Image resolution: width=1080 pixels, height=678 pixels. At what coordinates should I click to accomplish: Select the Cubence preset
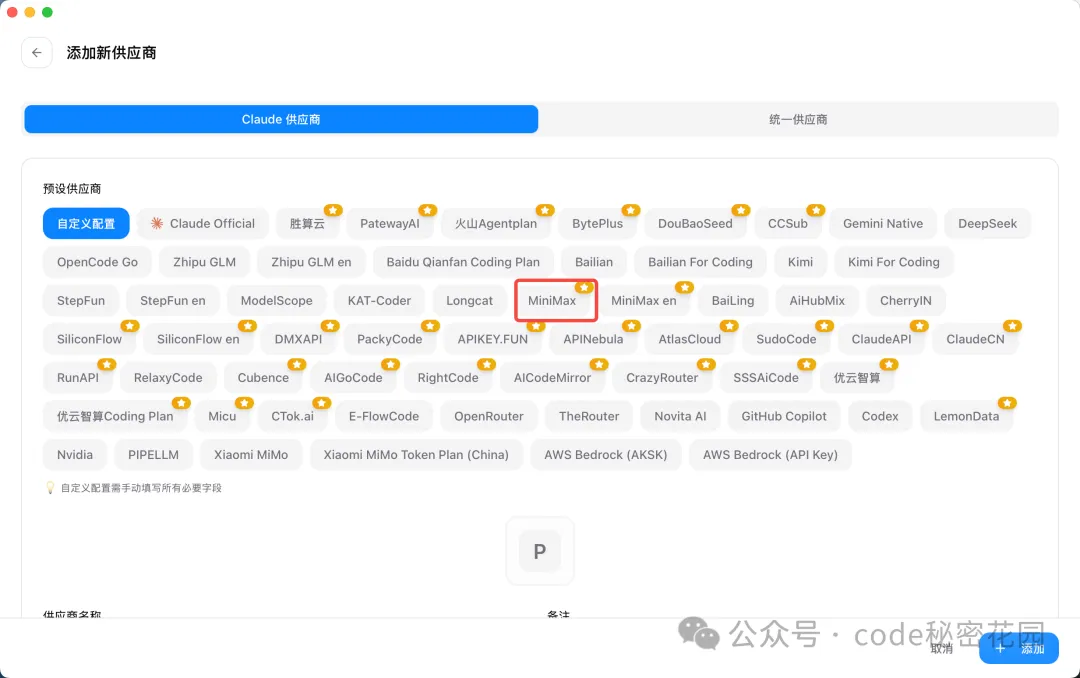tap(263, 378)
